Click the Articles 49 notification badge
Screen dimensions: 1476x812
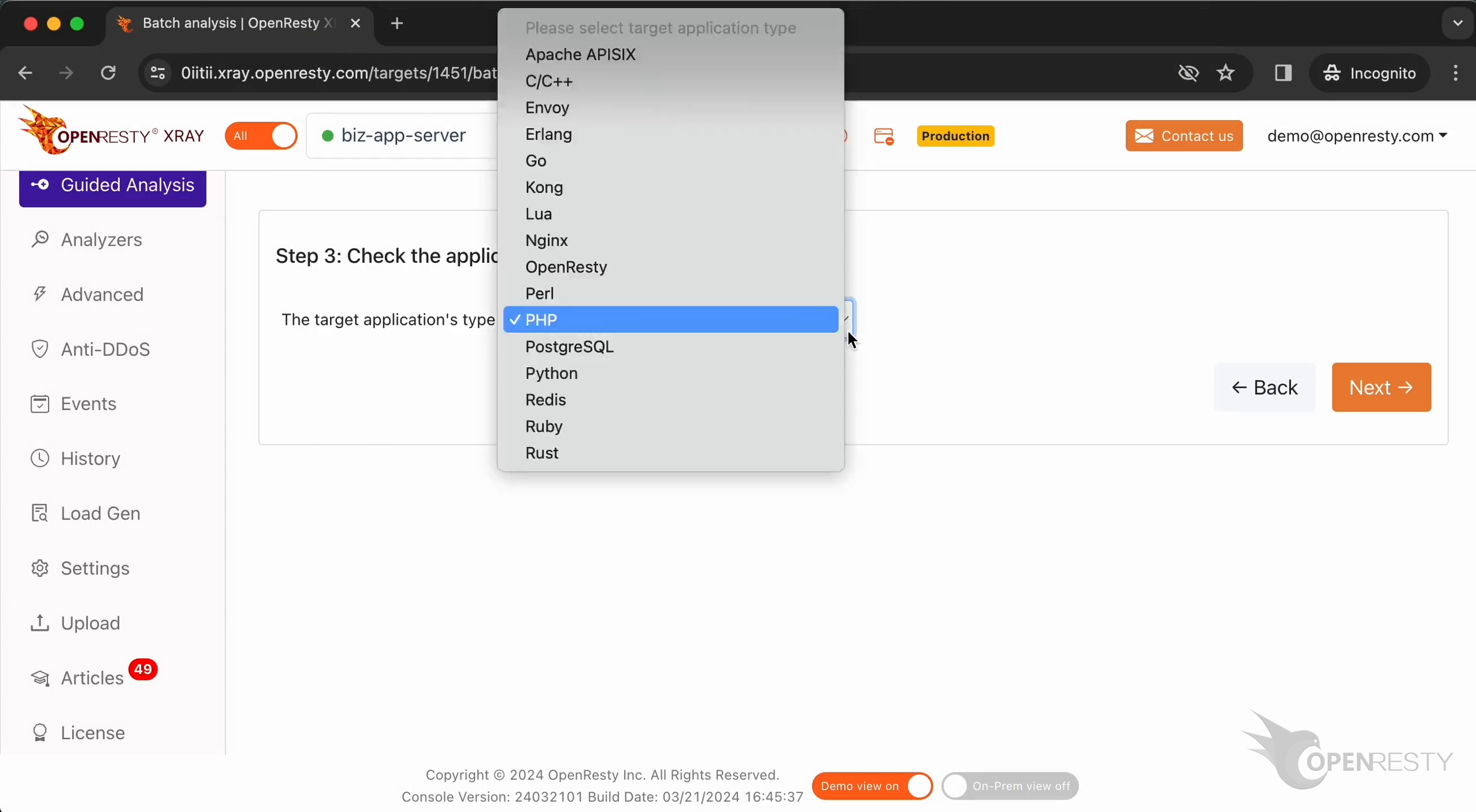click(143, 669)
